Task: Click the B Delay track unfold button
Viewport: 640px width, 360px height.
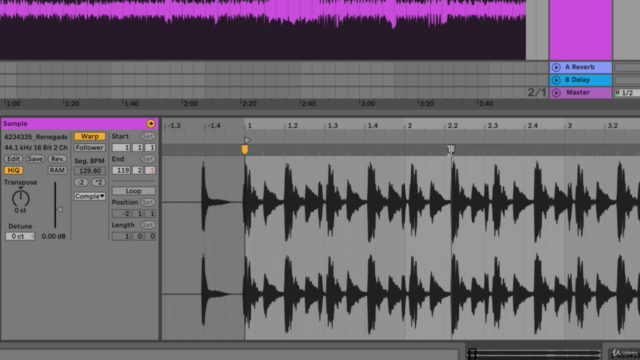Action: click(556, 80)
